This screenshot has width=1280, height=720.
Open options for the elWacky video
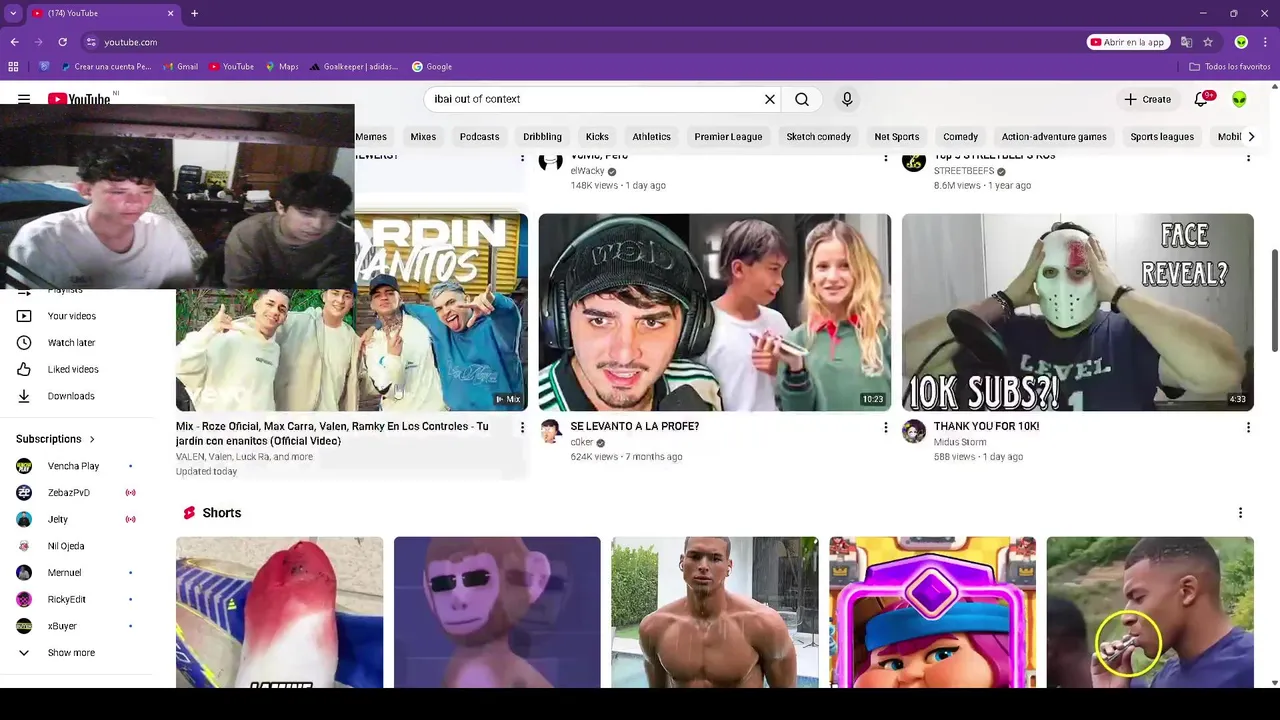coord(885,158)
